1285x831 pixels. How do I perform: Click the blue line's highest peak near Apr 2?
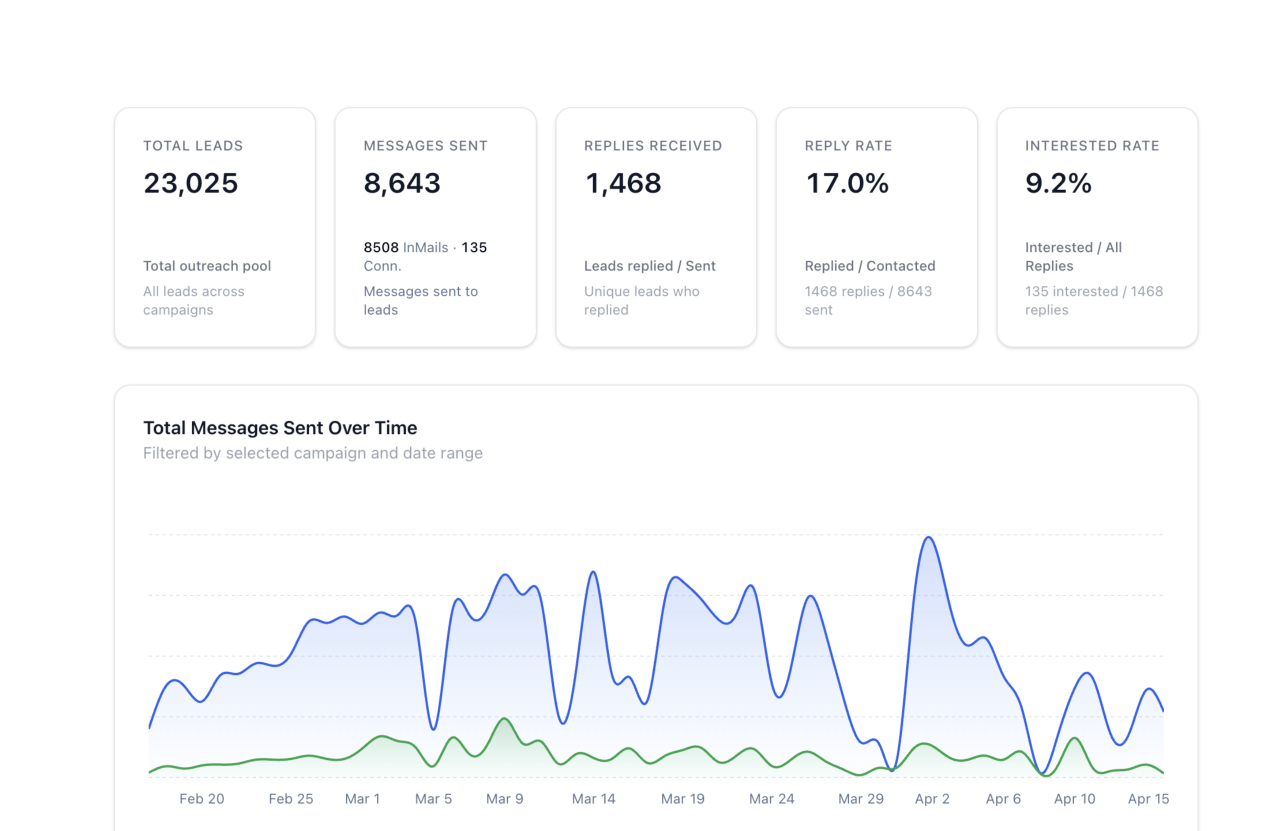coord(929,538)
